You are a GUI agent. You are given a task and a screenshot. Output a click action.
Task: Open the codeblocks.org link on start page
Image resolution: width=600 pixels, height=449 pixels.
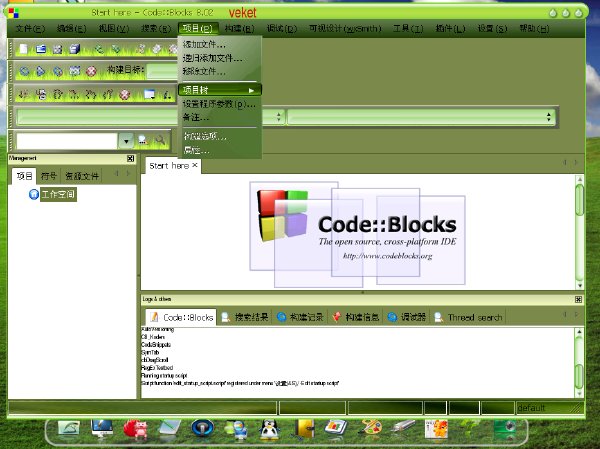point(388,256)
